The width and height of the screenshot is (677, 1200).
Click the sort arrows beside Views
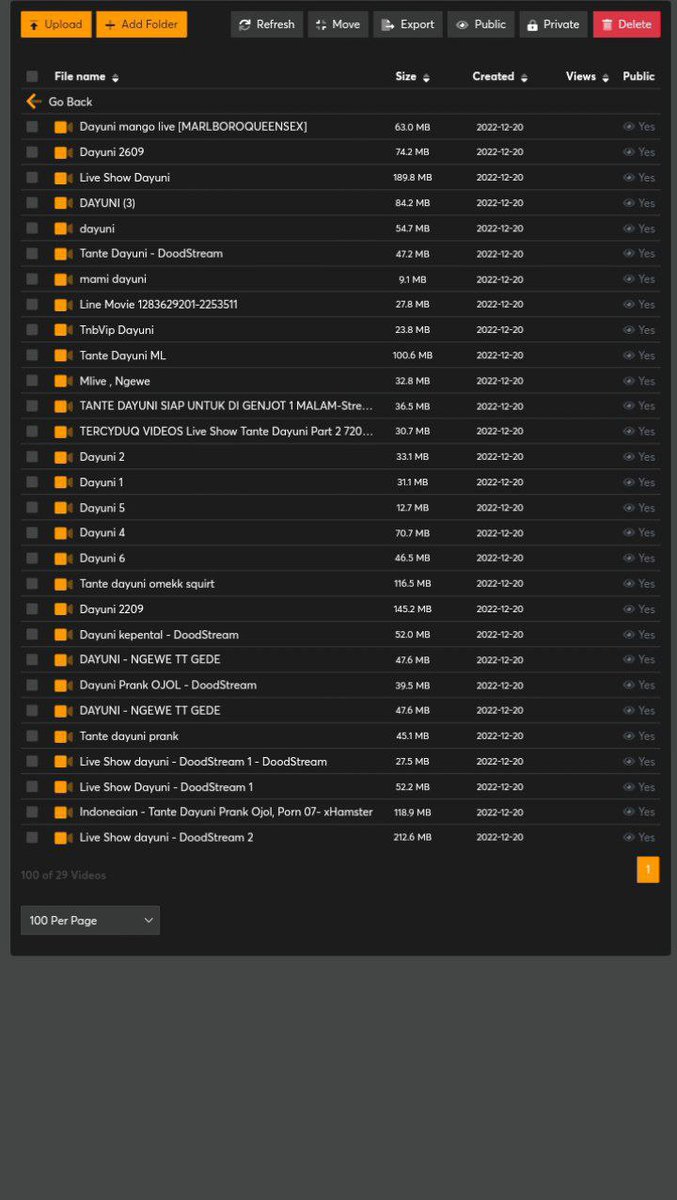pos(605,77)
